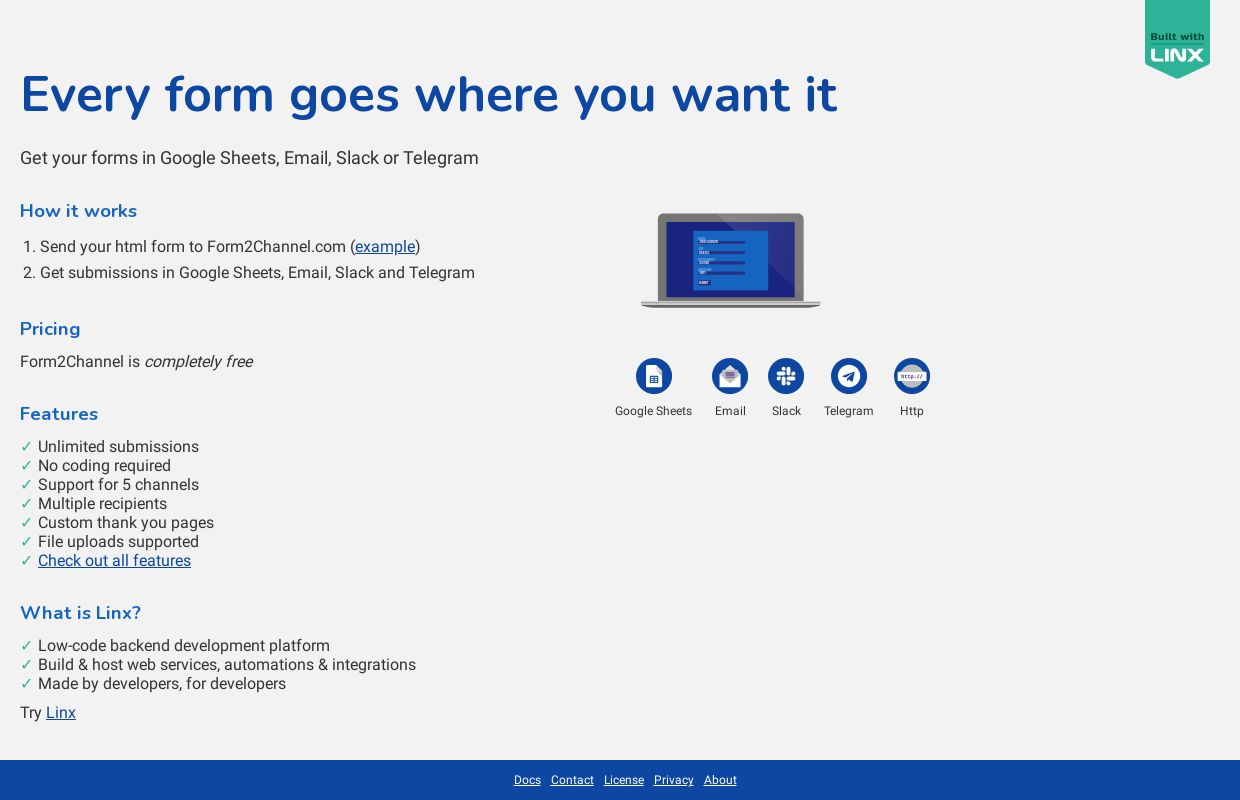Click the 'Features' heading
Viewport: 1240px width, 800px height.
[59, 414]
